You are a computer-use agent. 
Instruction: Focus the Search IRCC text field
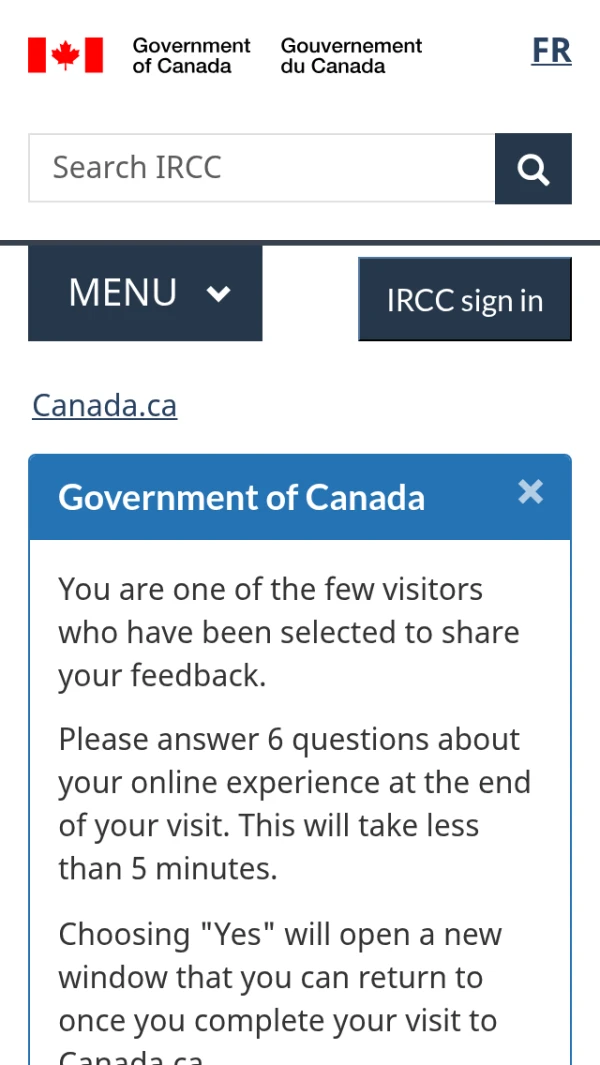[x=262, y=168]
